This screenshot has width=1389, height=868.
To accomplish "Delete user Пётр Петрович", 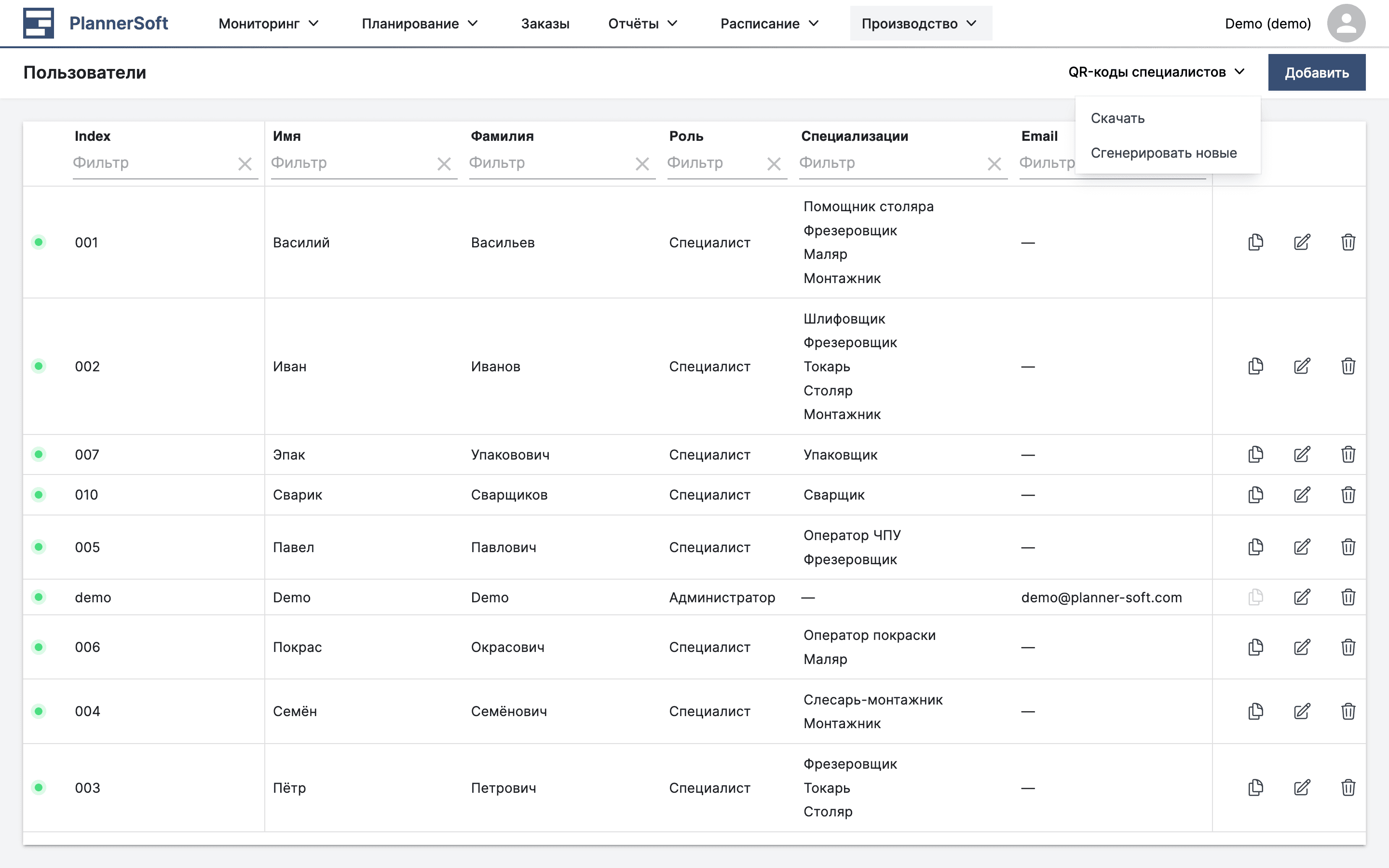I will [x=1348, y=787].
